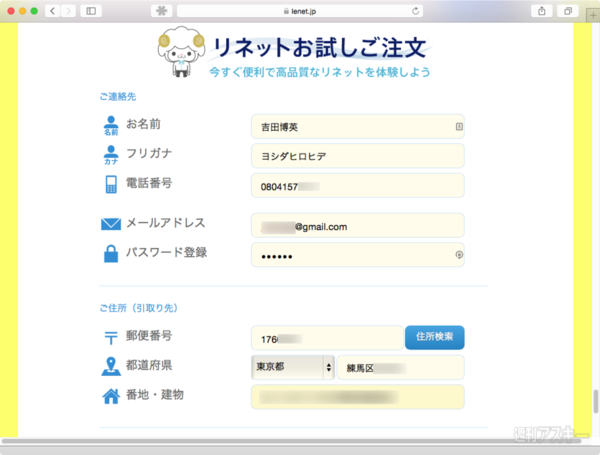Click the ご連絡先 section label
Viewport: 600px width, 455px height.
click(118, 96)
